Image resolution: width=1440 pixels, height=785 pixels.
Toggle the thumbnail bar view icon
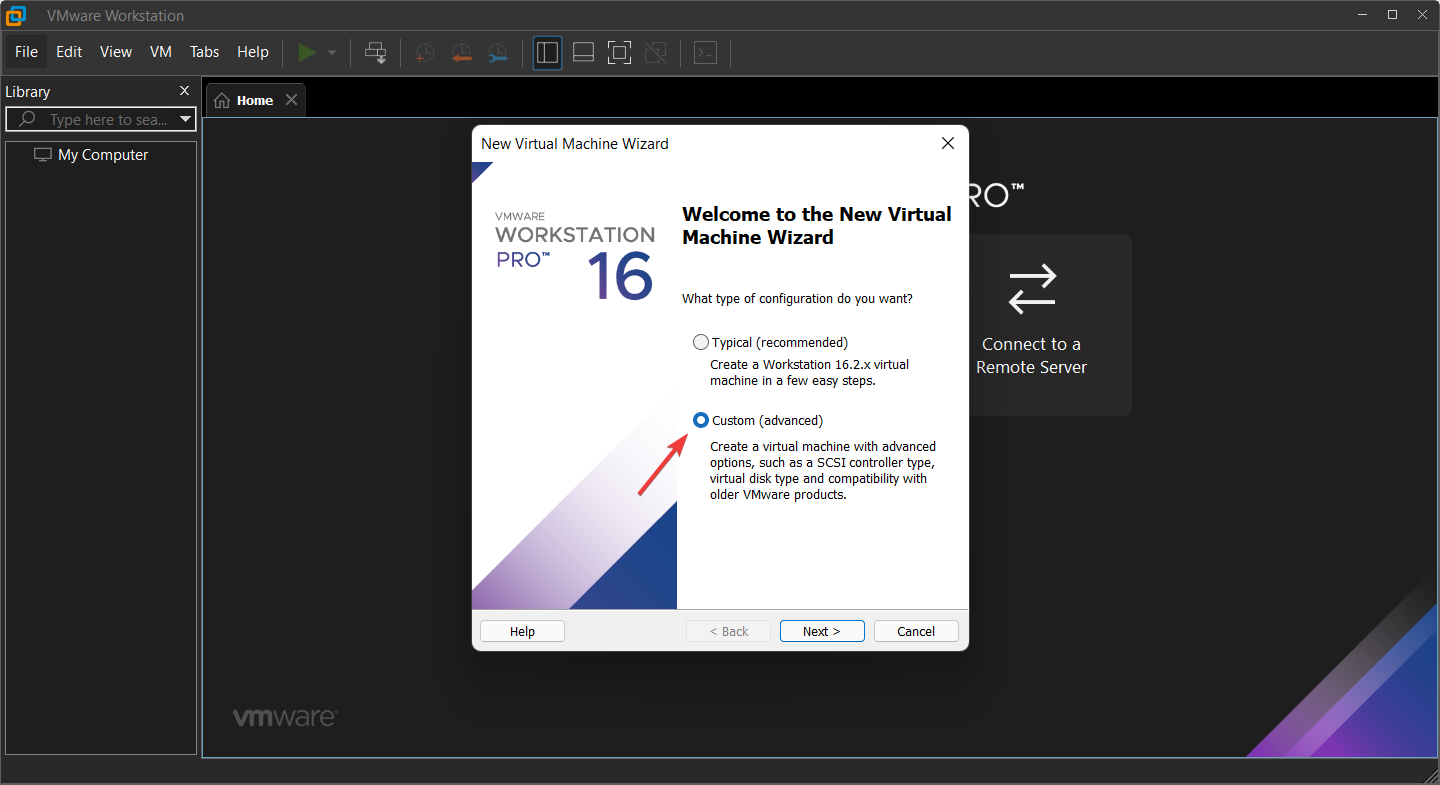584,53
